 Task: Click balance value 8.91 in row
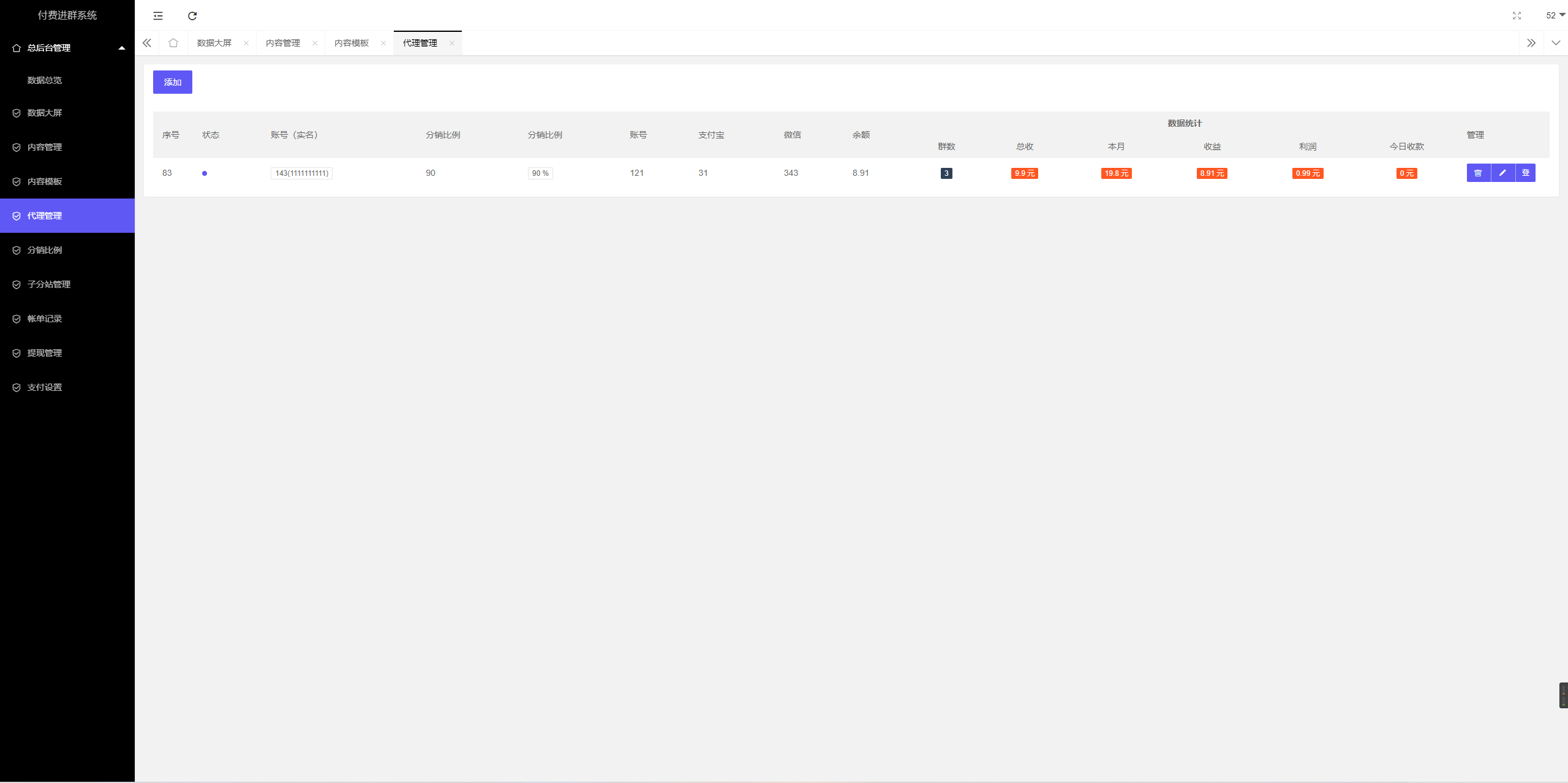pos(861,173)
